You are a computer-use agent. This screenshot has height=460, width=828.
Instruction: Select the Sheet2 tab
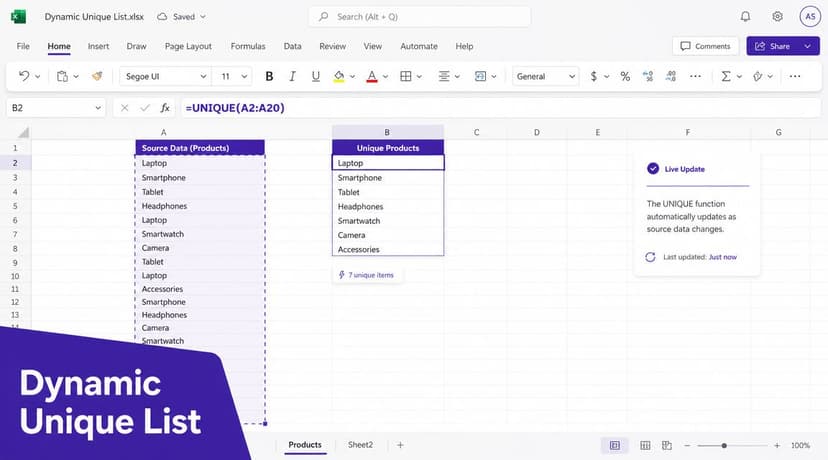(x=360, y=445)
